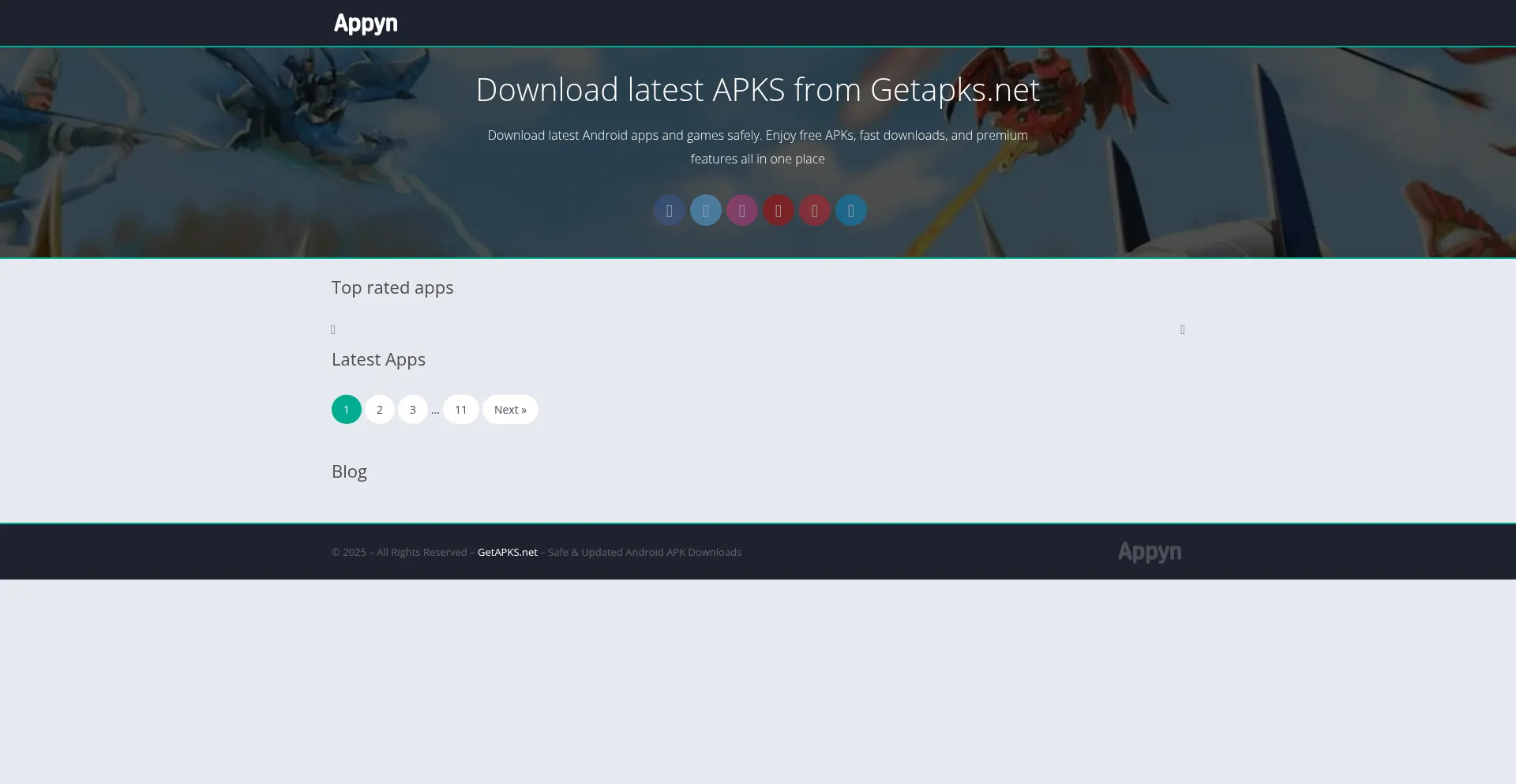The image size is (1516, 784).
Task: Go to pagination page 2
Action: coord(380,410)
